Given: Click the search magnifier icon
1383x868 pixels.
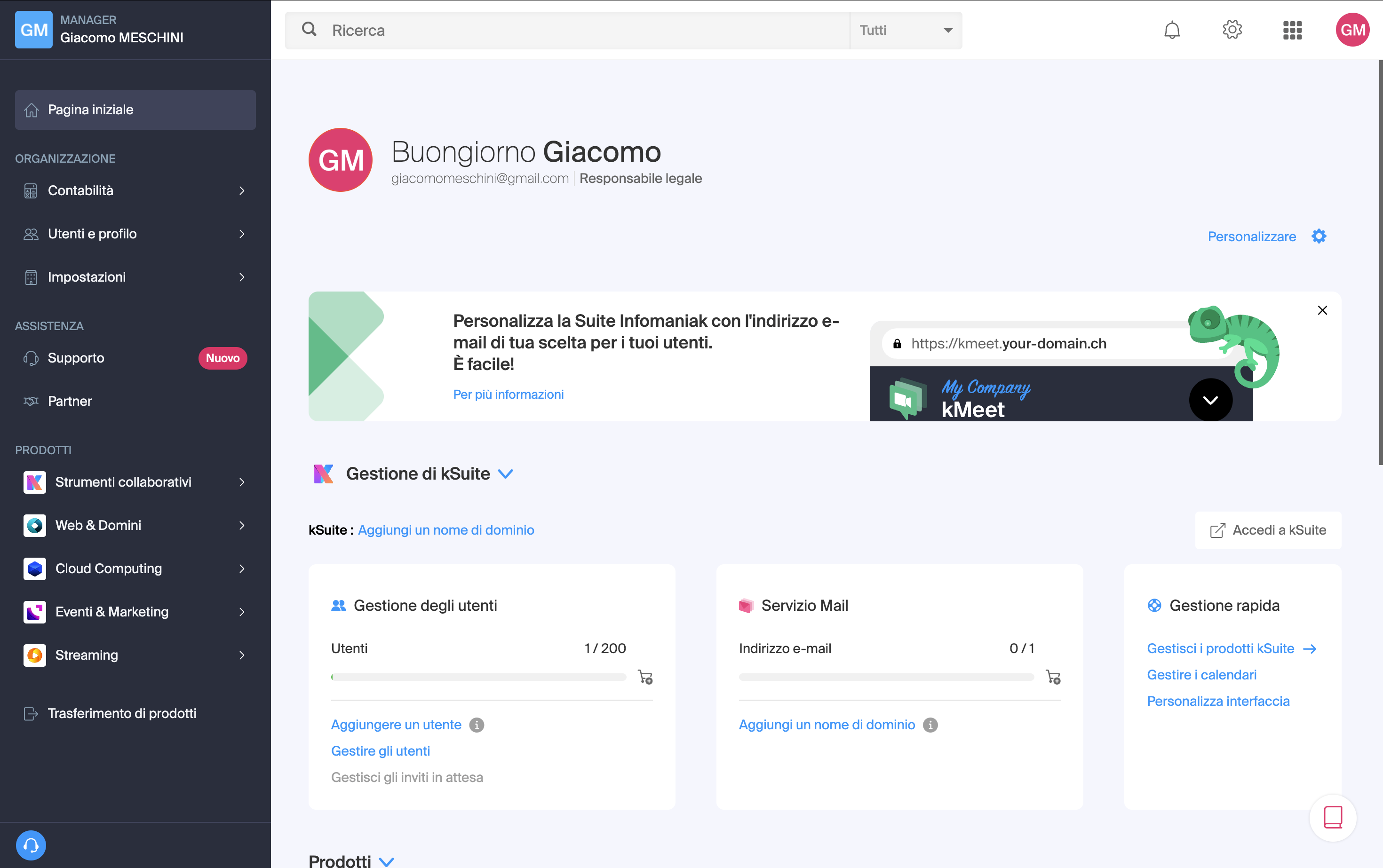Looking at the screenshot, I should coord(309,29).
